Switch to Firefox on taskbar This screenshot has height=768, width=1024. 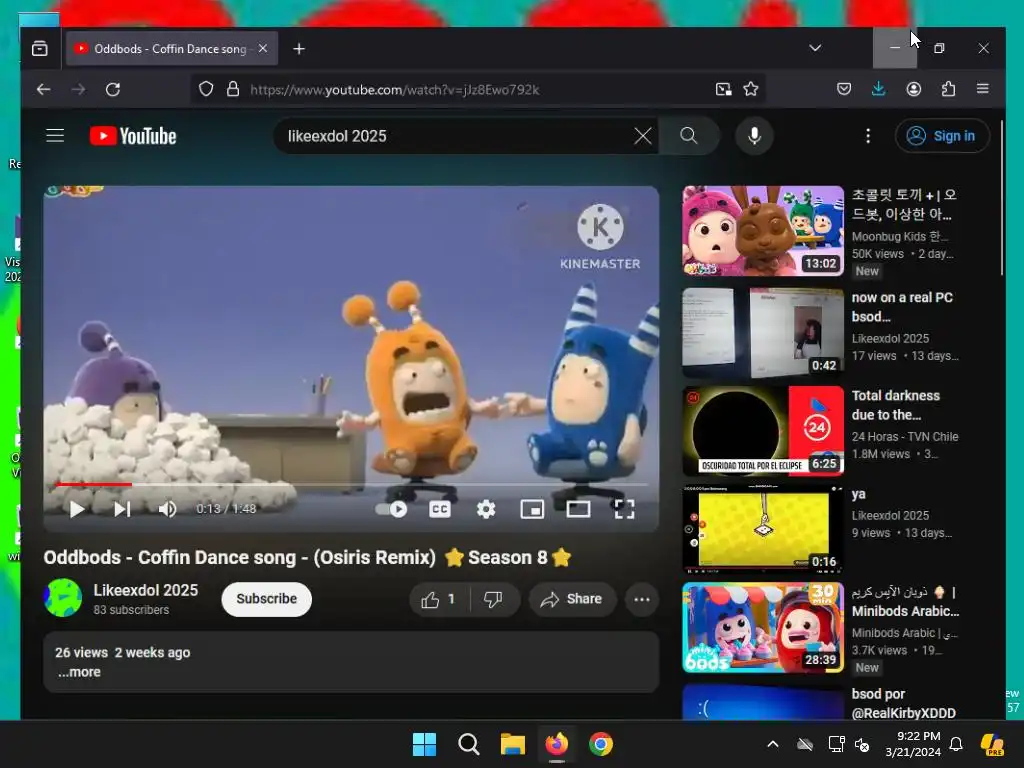[556, 744]
